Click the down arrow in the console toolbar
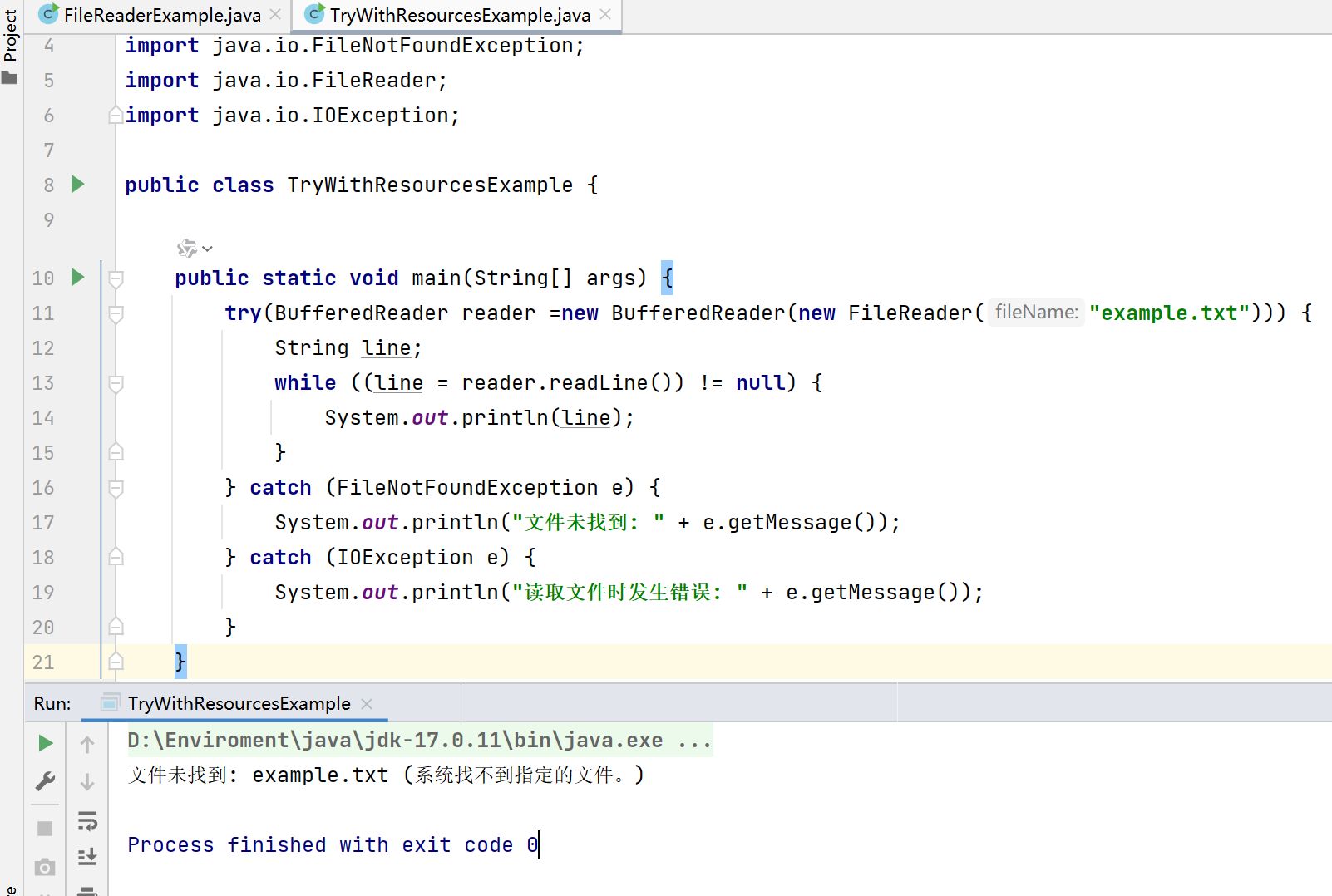Image resolution: width=1332 pixels, height=896 pixels. click(87, 781)
